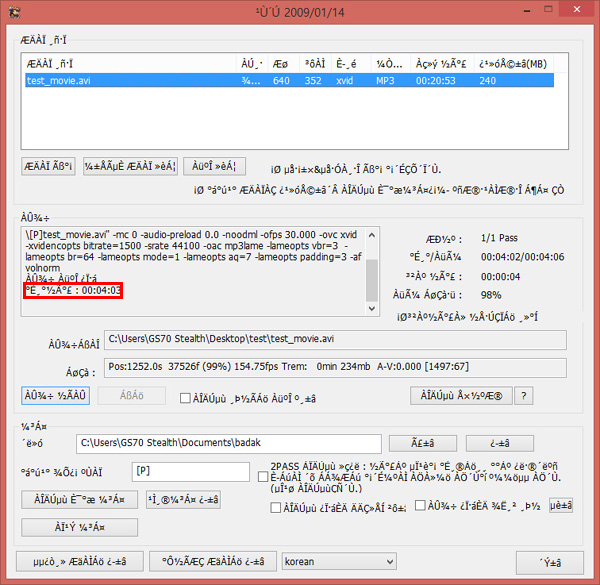
Task: Click the first column header of the file list
Action: tap(129, 64)
